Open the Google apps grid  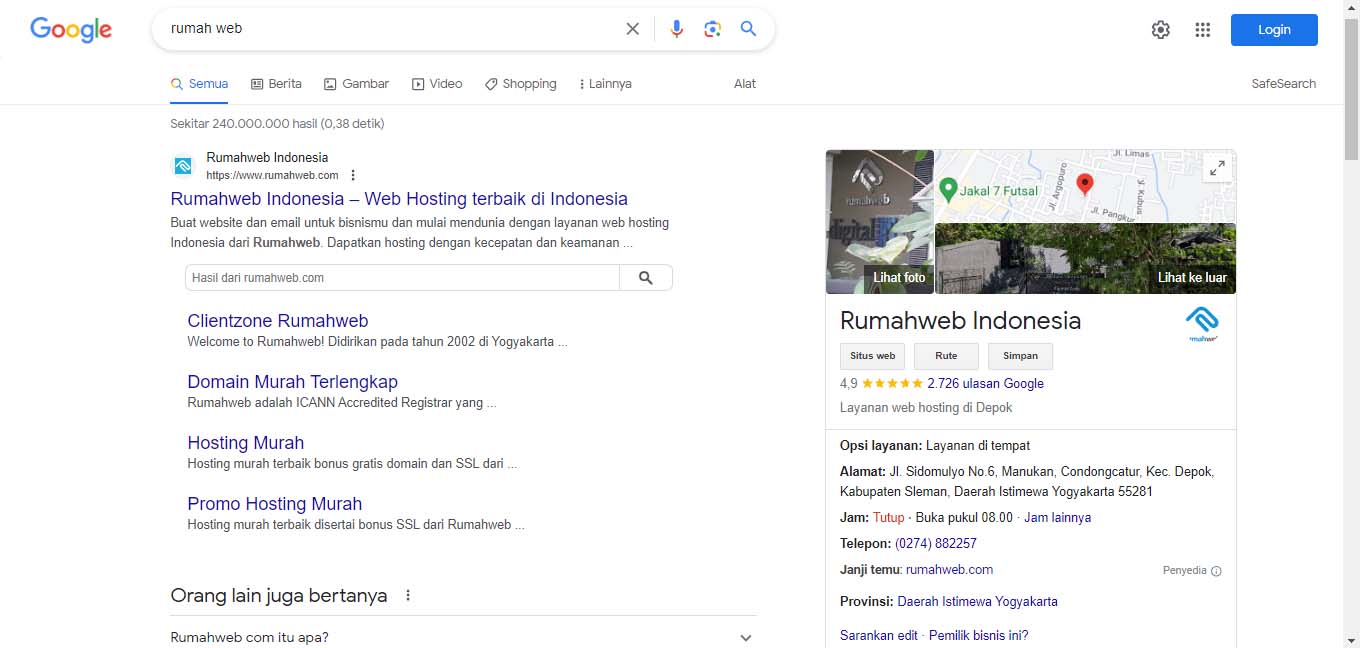(1203, 30)
